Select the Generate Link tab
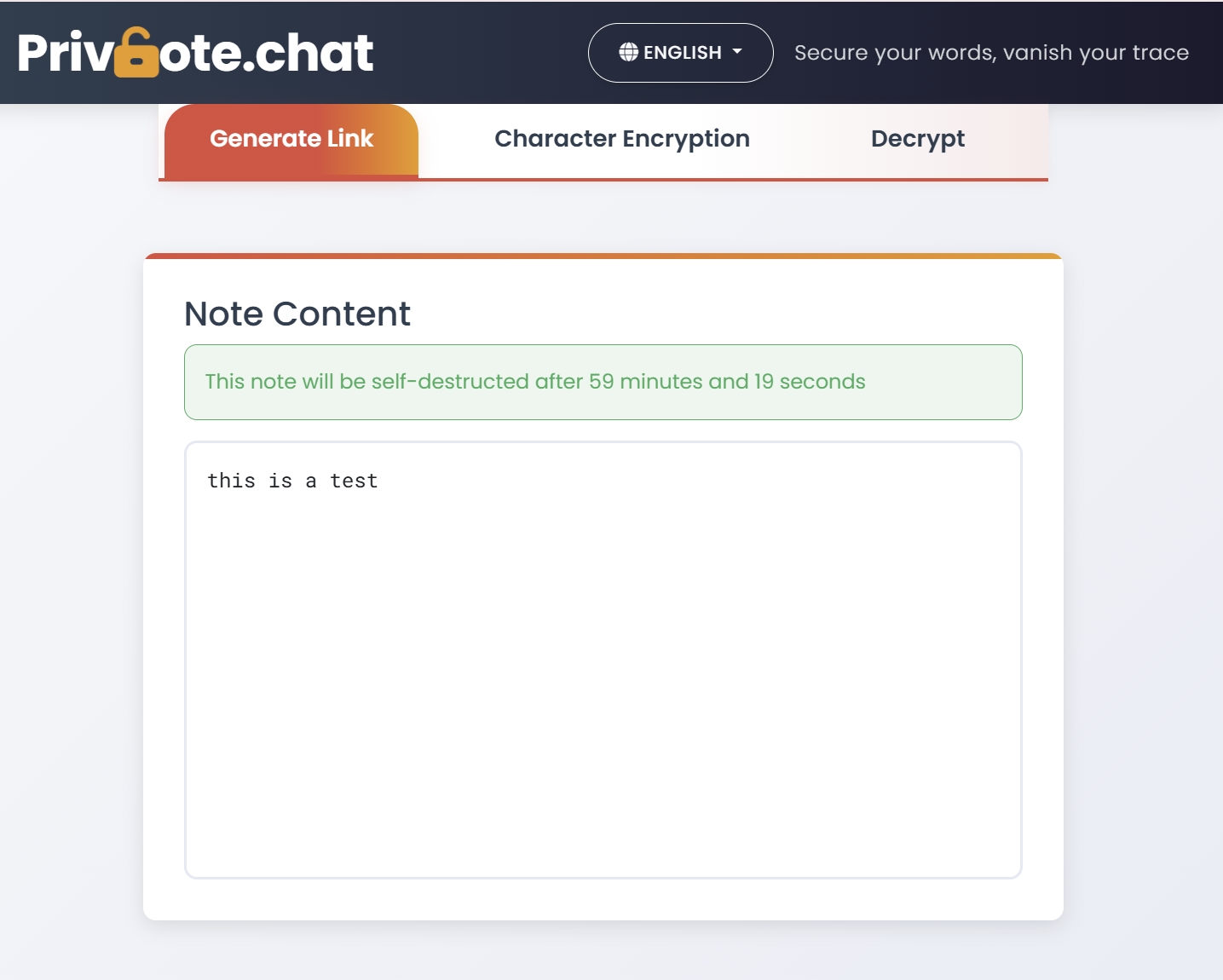Image resolution: width=1223 pixels, height=980 pixels. pyautogui.click(x=291, y=139)
